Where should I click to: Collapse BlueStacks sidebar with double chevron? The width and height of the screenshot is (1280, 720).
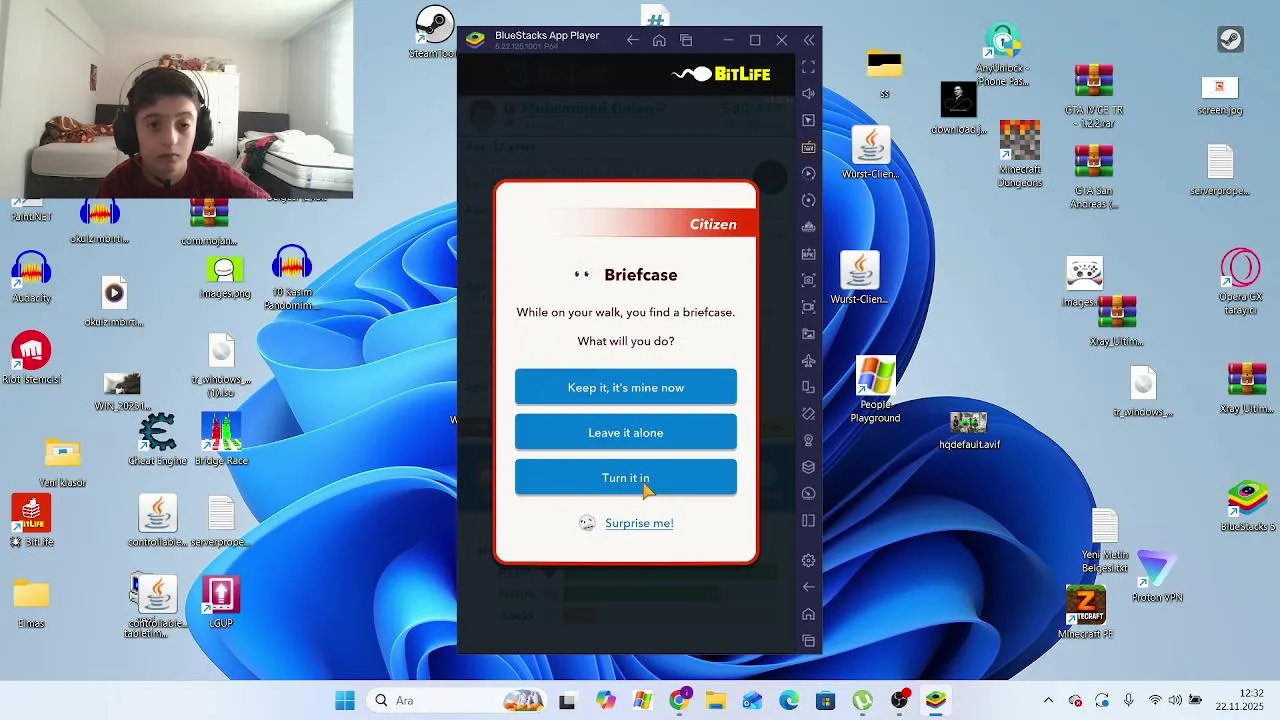pyautogui.click(x=809, y=40)
